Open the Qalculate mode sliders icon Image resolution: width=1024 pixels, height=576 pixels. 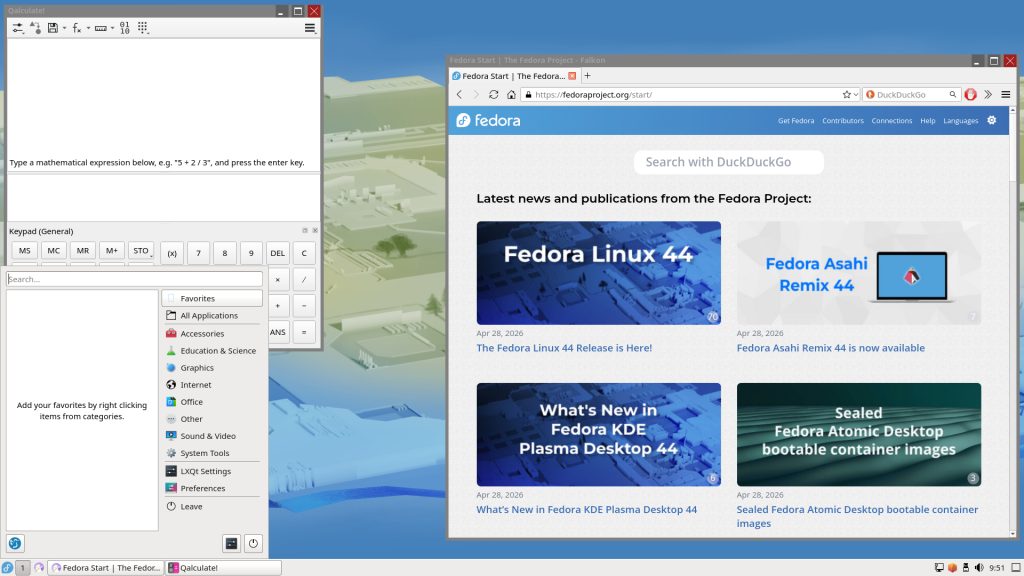pos(18,28)
